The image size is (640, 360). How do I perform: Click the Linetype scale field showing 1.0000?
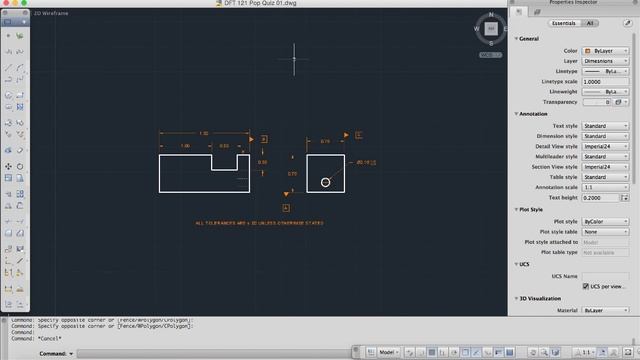point(605,82)
